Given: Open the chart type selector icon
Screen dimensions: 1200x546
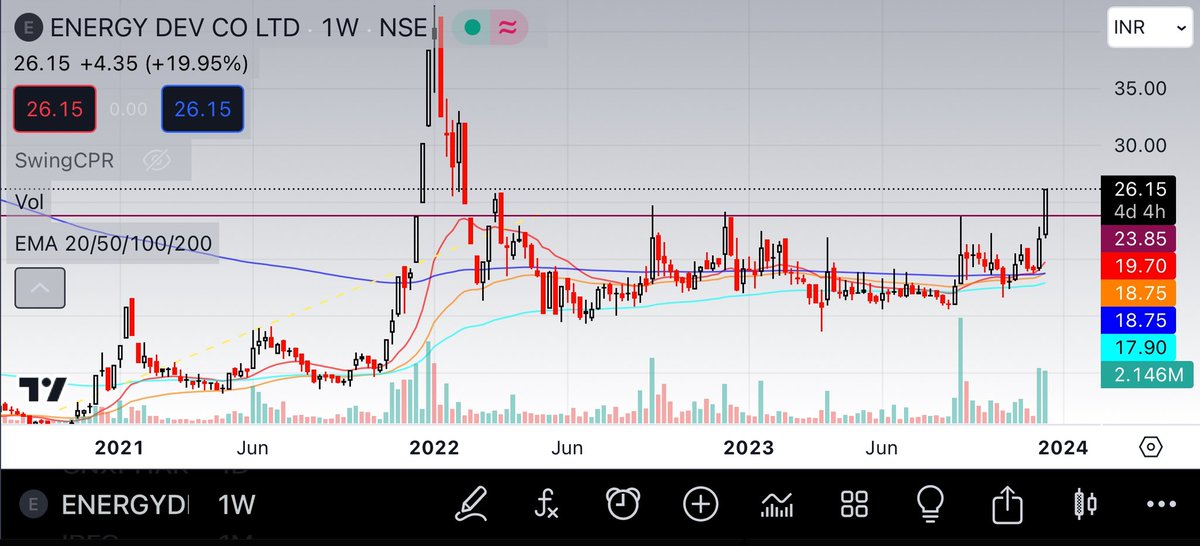Looking at the screenshot, I should coord(777,504).
